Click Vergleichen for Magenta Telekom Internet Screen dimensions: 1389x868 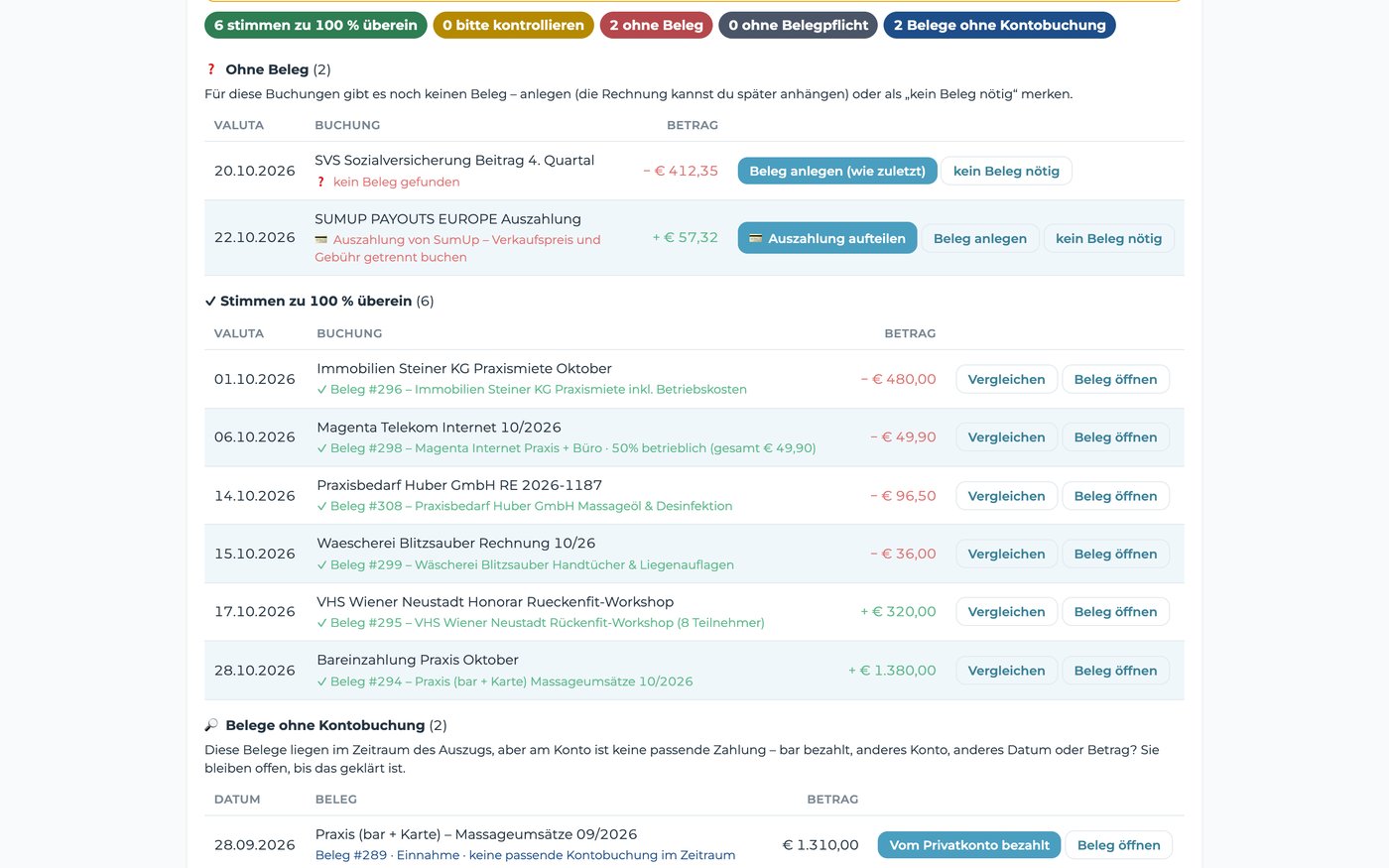[x=1006, y=437]
